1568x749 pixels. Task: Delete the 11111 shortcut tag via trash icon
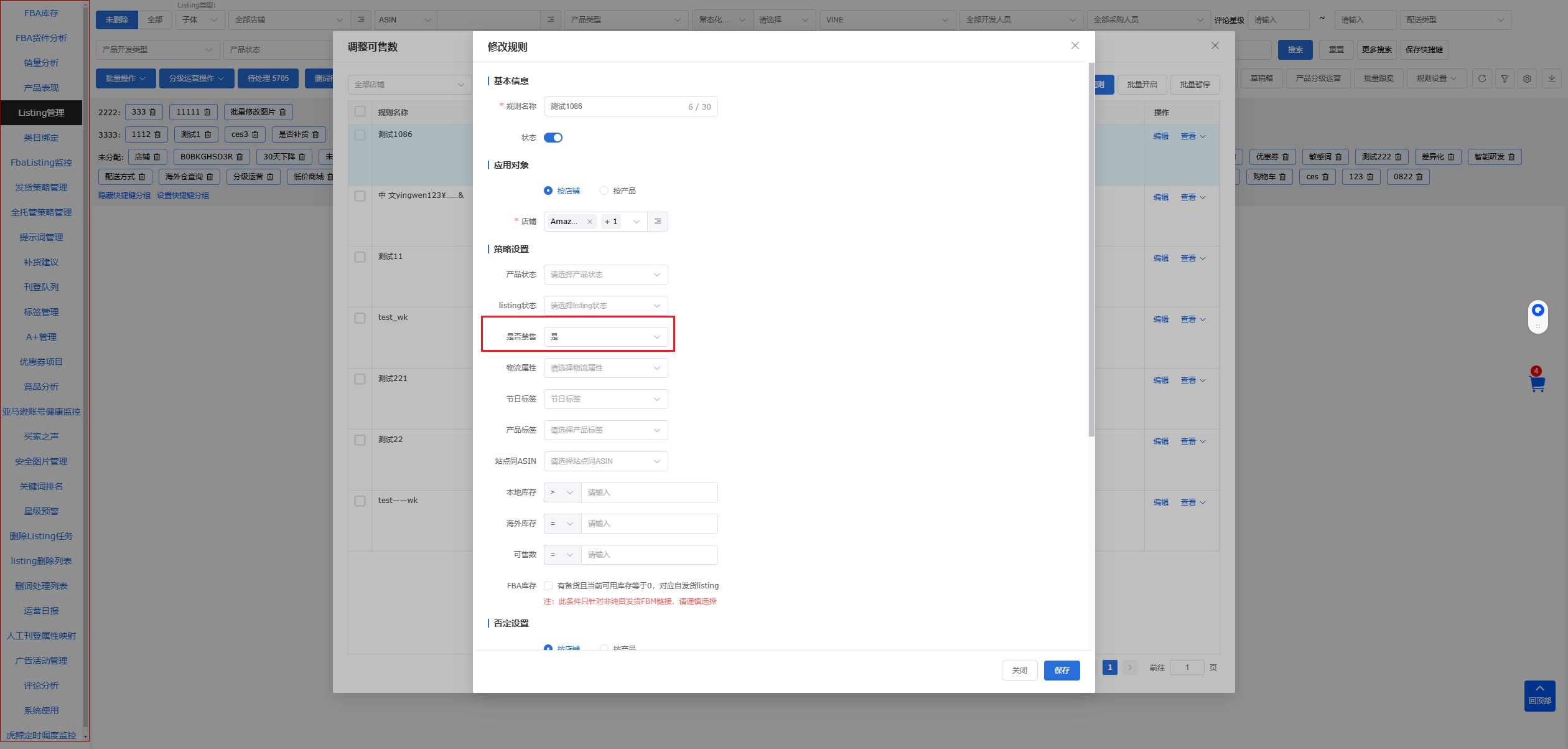[x=208, y=112]
